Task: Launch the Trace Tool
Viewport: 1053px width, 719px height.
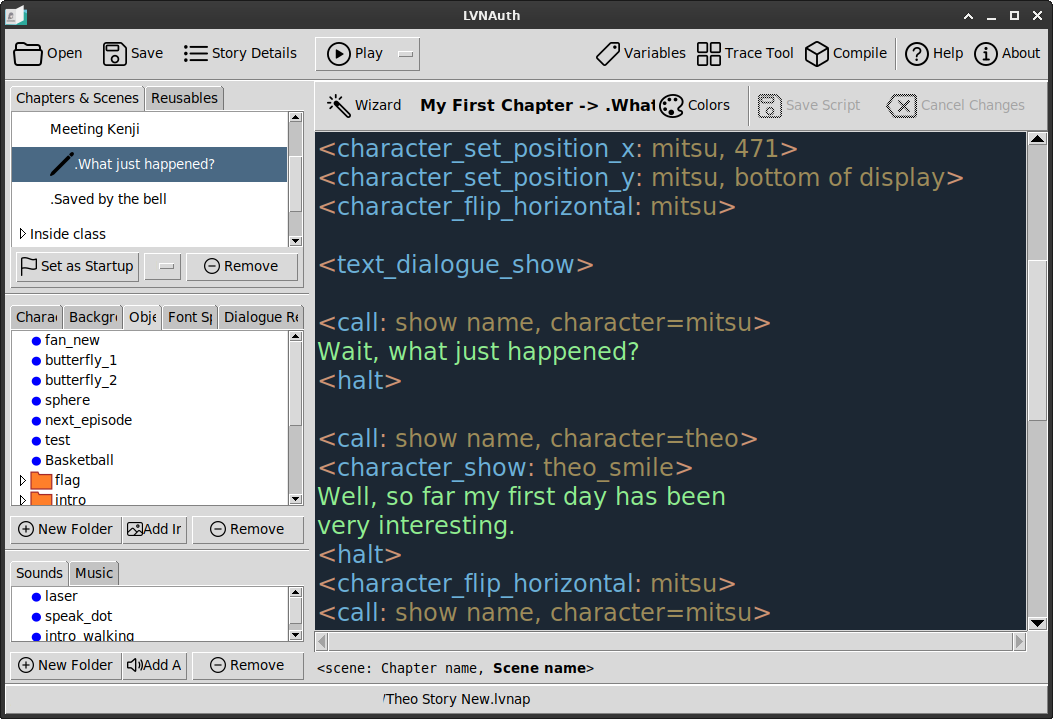Action: pyautogui.click(x=745, y=54)
